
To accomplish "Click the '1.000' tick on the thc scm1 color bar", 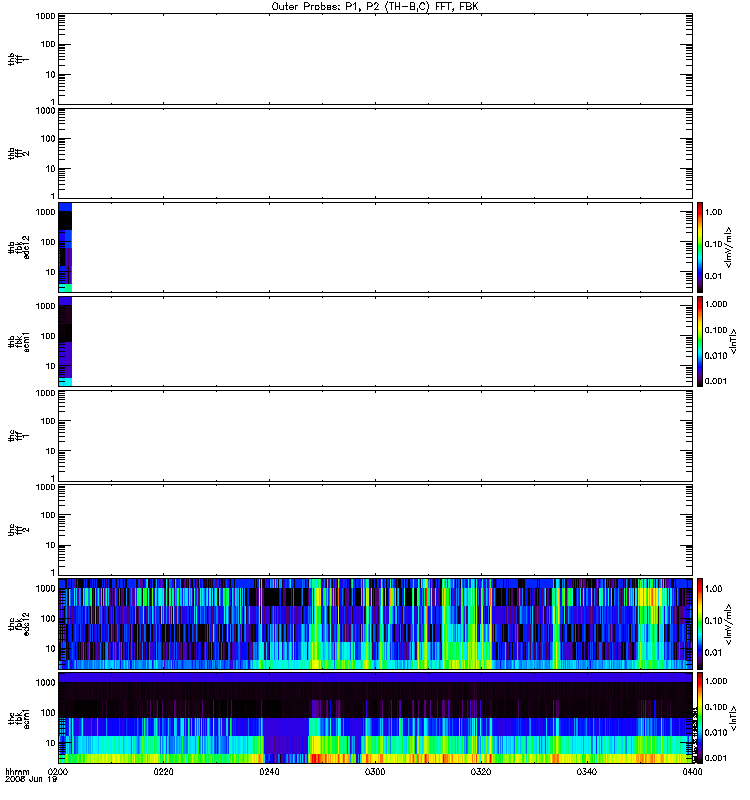I will 716,681.
